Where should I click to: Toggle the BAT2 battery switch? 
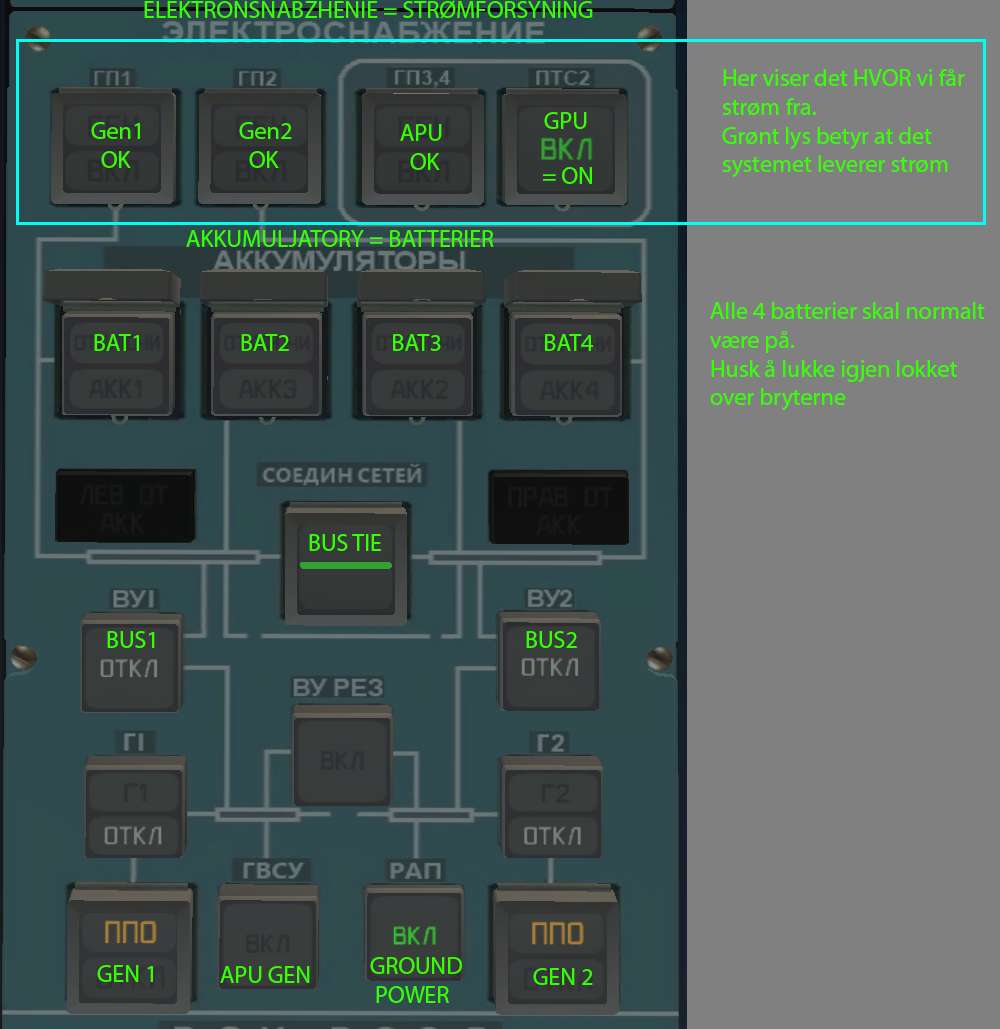tap(265, 362)
